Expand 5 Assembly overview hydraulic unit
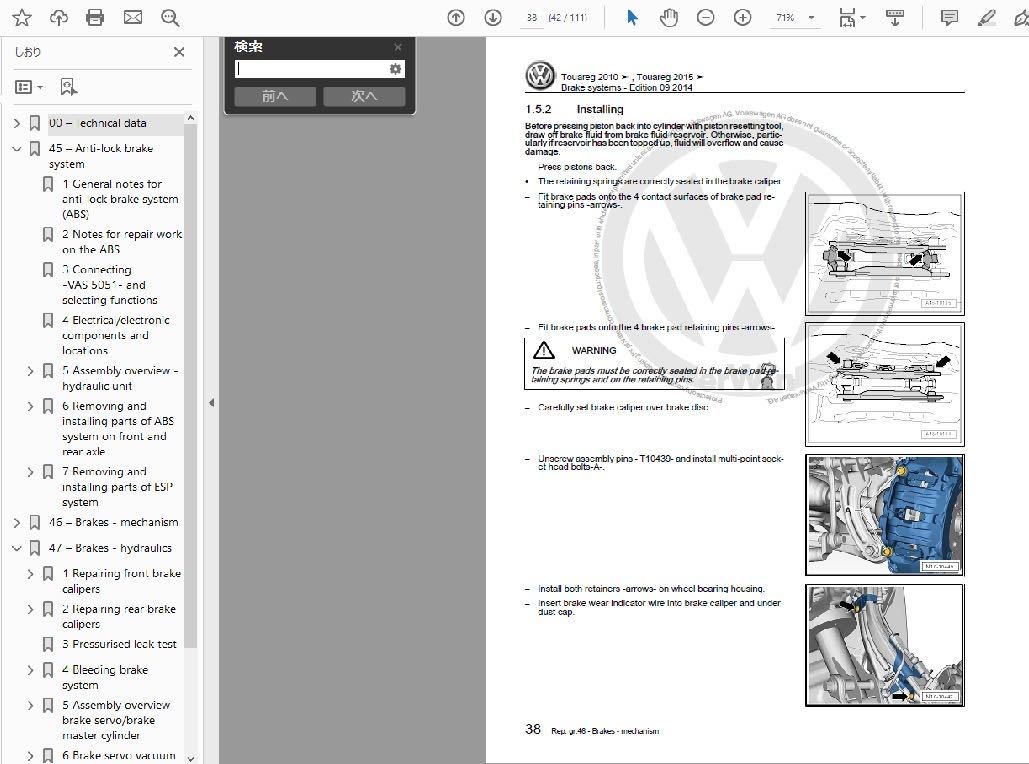Screen dimensions: 1029x764 [x=30, y=371]
